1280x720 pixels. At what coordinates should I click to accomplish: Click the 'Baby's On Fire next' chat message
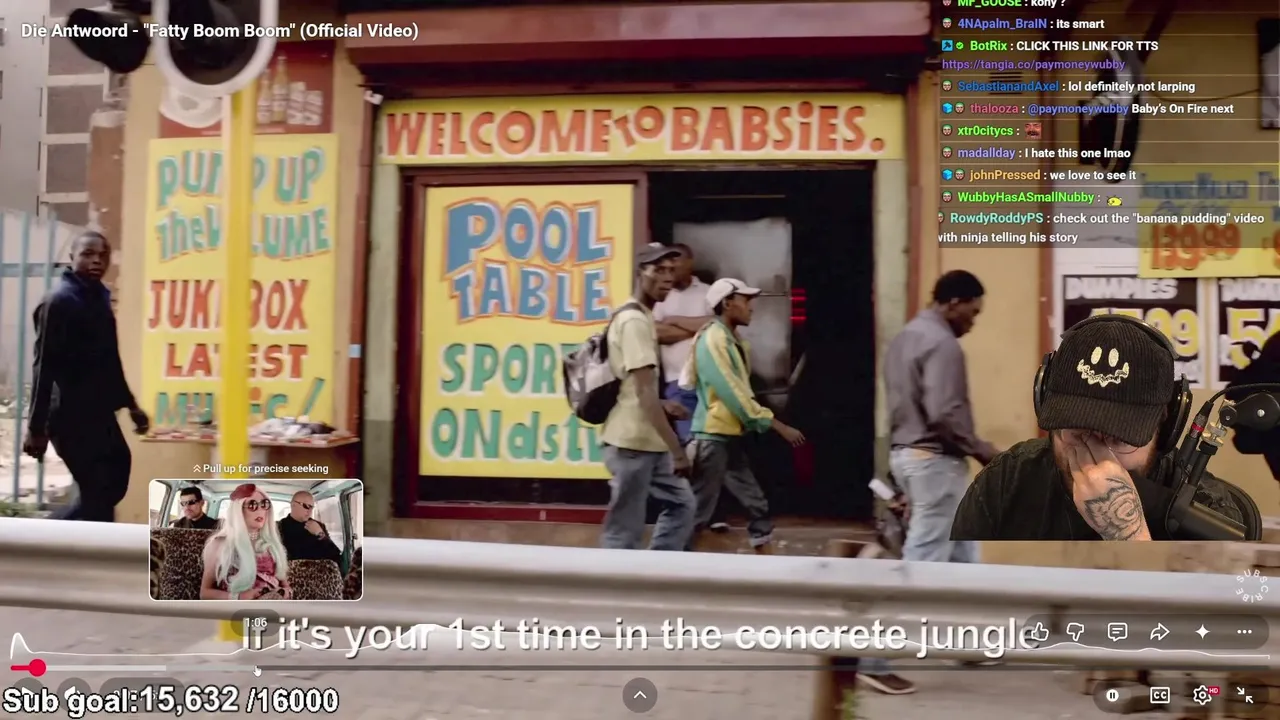pyautogui.click(x=1182, y=109)
